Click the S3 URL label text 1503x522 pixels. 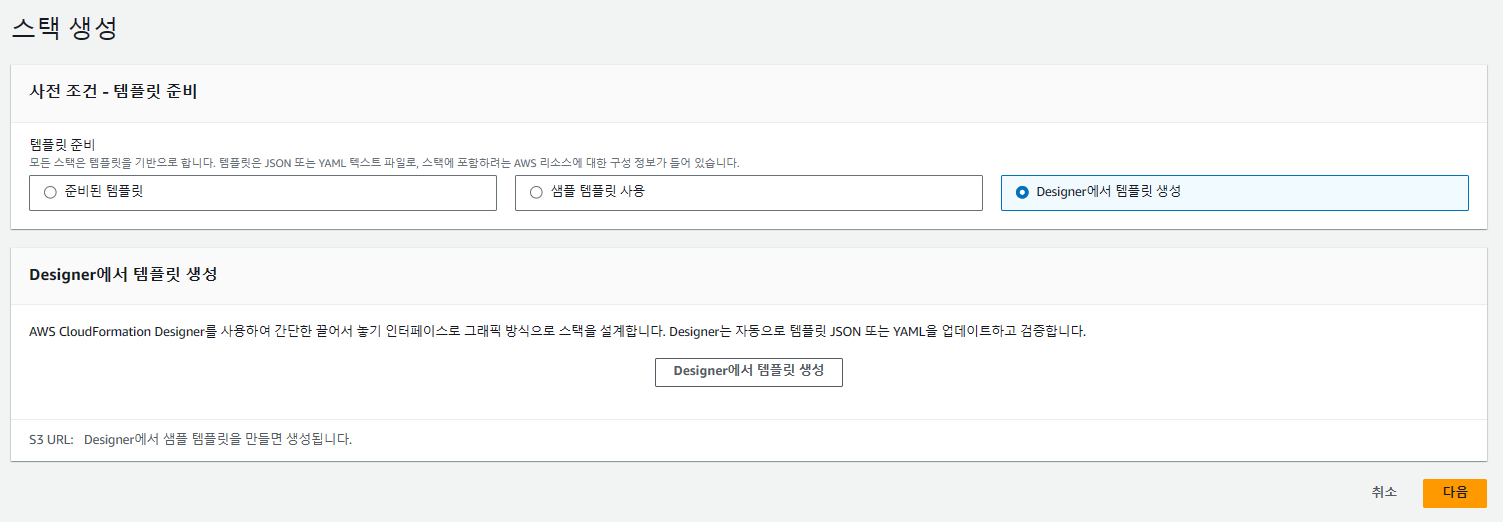[51, 439]
